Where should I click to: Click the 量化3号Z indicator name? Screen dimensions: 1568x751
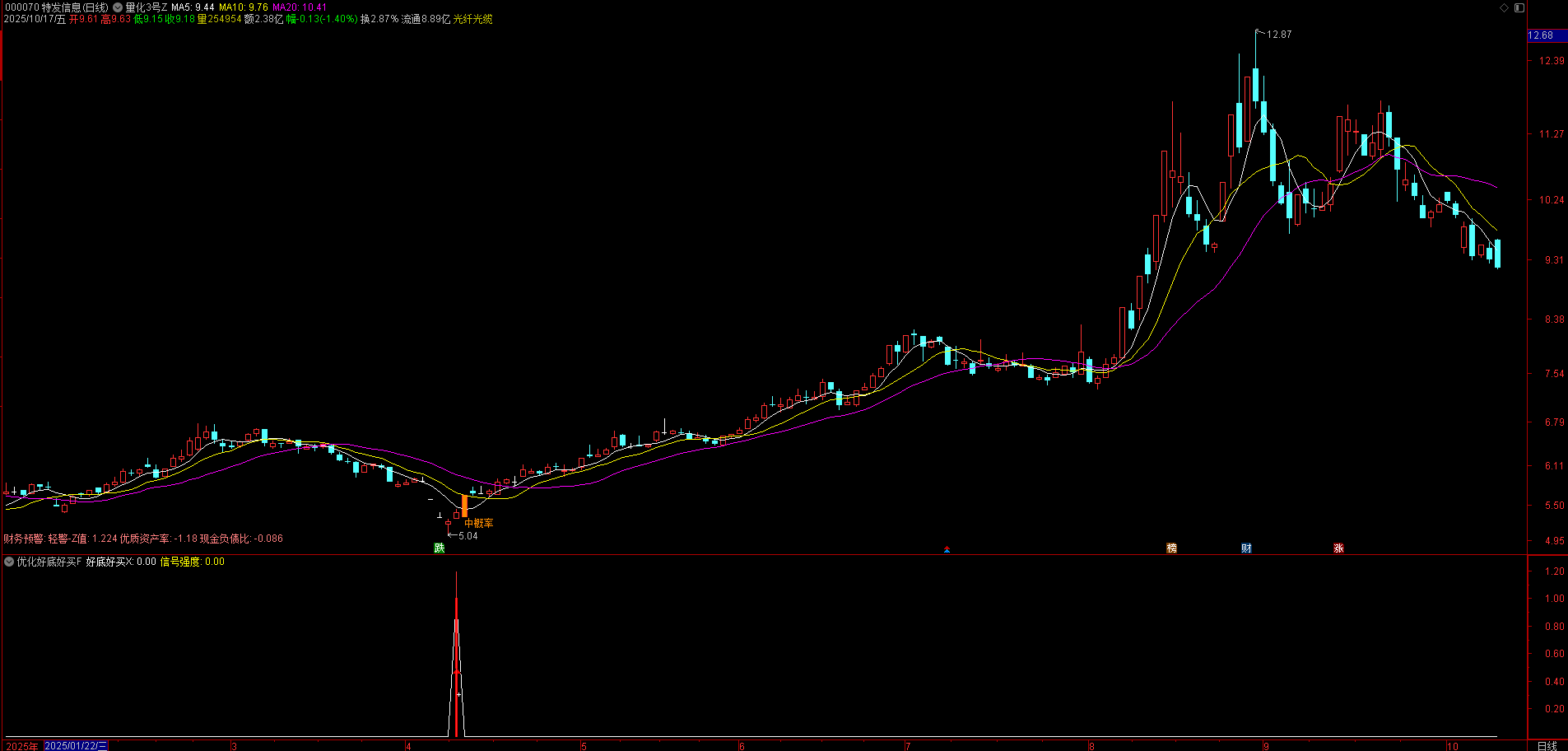tap(146, 7)
